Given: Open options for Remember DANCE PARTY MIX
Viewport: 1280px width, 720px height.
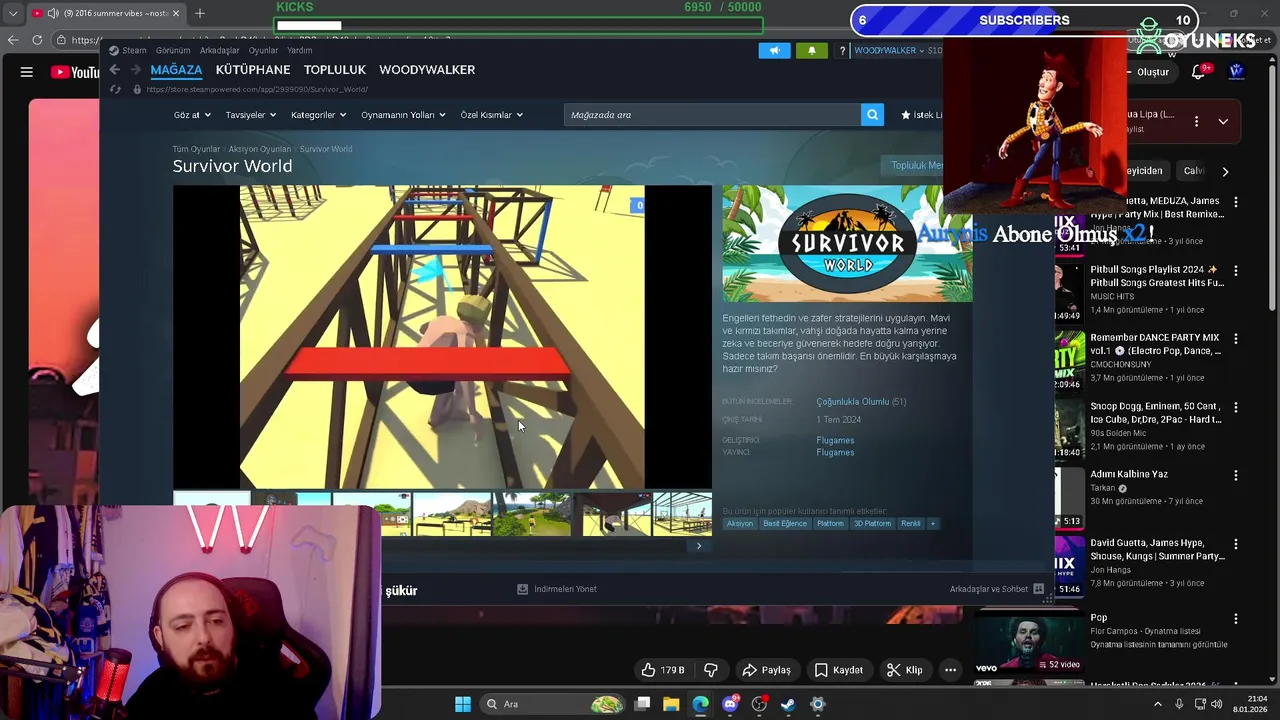Looking at the screenshot, I should point(1236,338).
